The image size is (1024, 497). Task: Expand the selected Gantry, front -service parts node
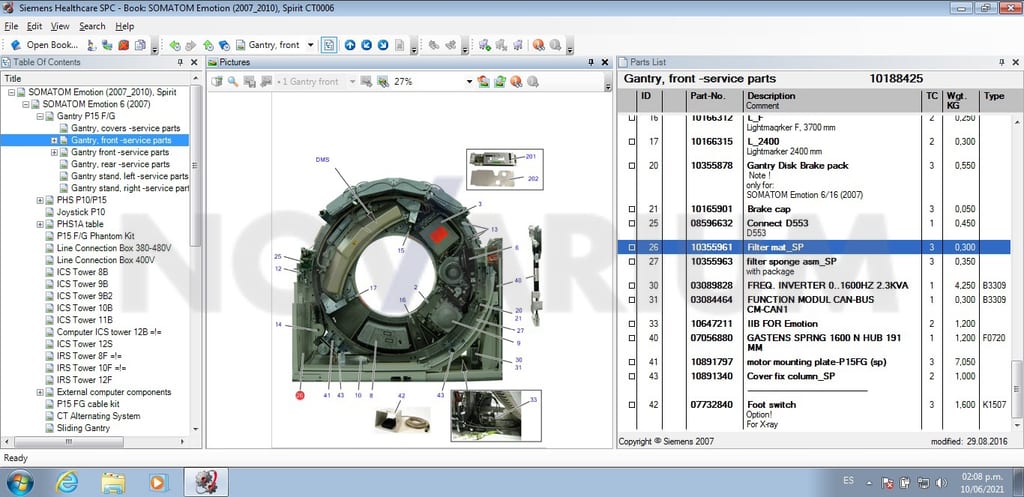(x=54, y=140)
